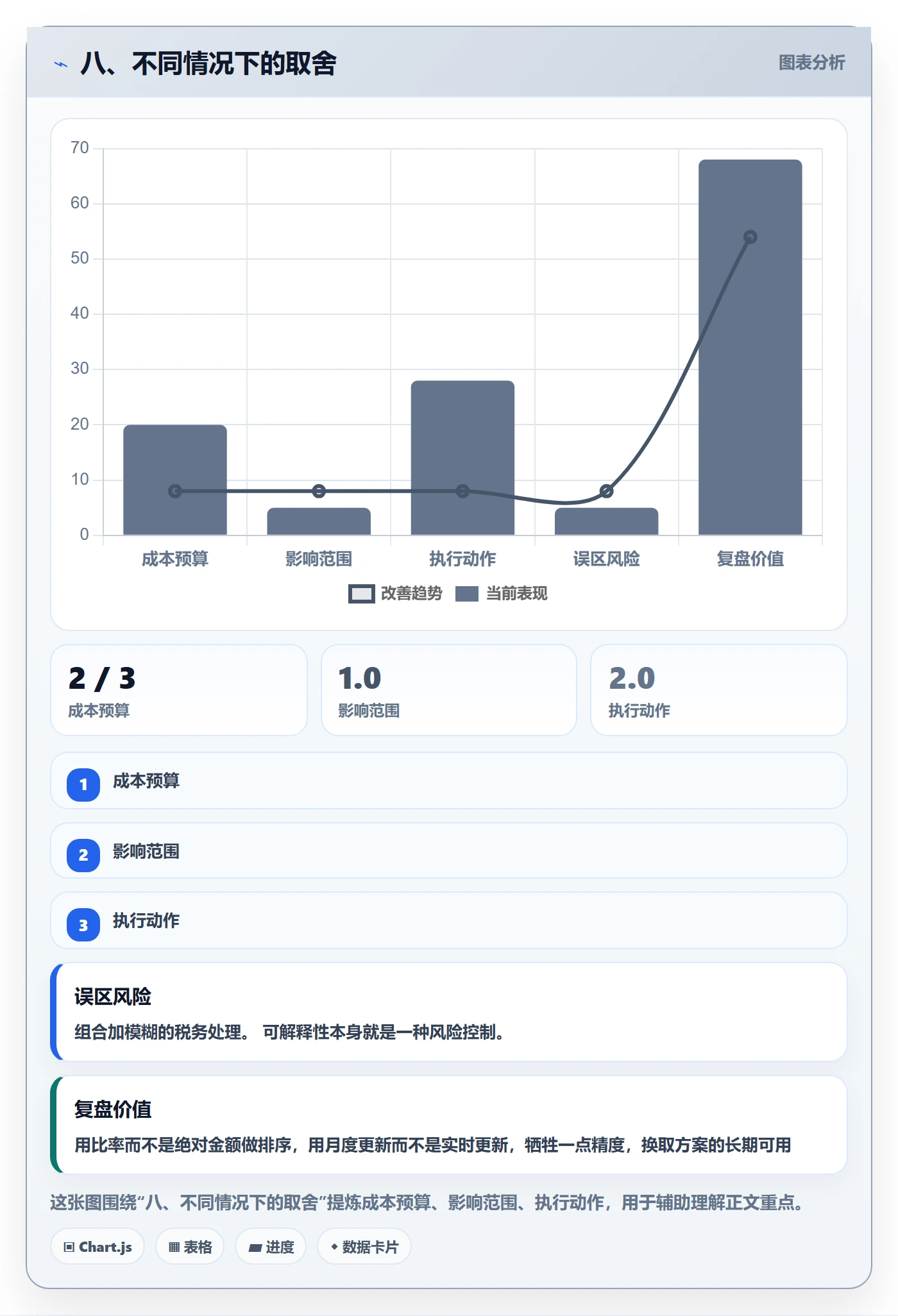Click the 影响范围 bar in the chart
The height and width of the screenshot is (1316, 898).
click(319, 521)
